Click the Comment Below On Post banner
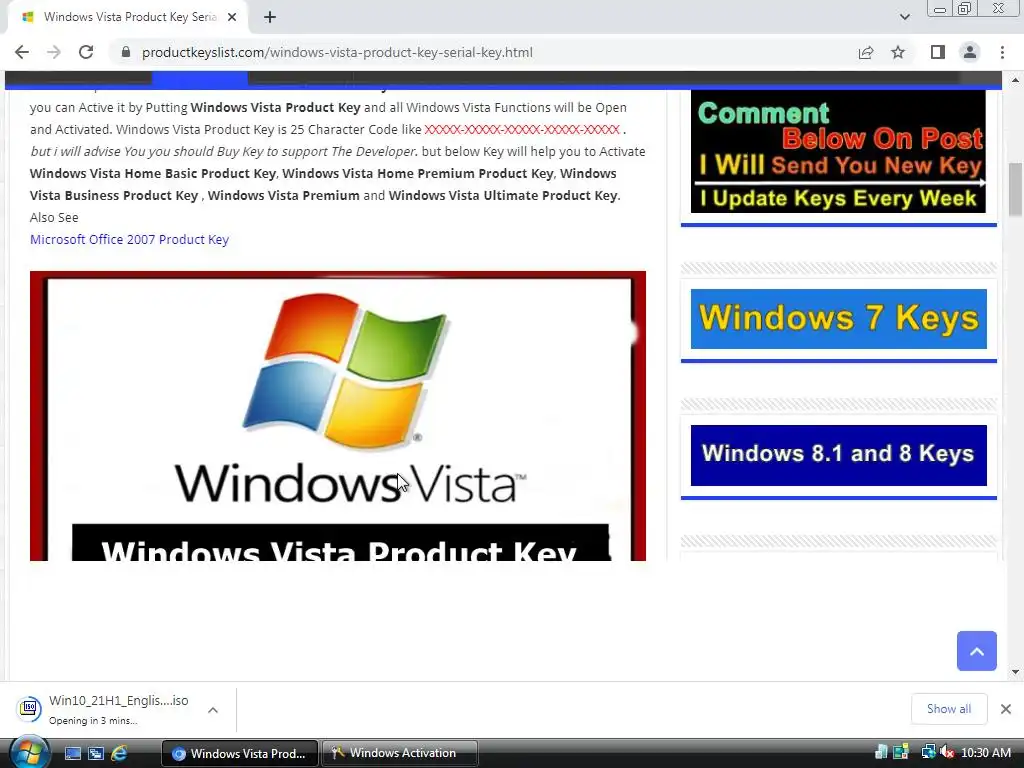The image size is (1024, 768). pyautogui.click(x=839, y=152)
